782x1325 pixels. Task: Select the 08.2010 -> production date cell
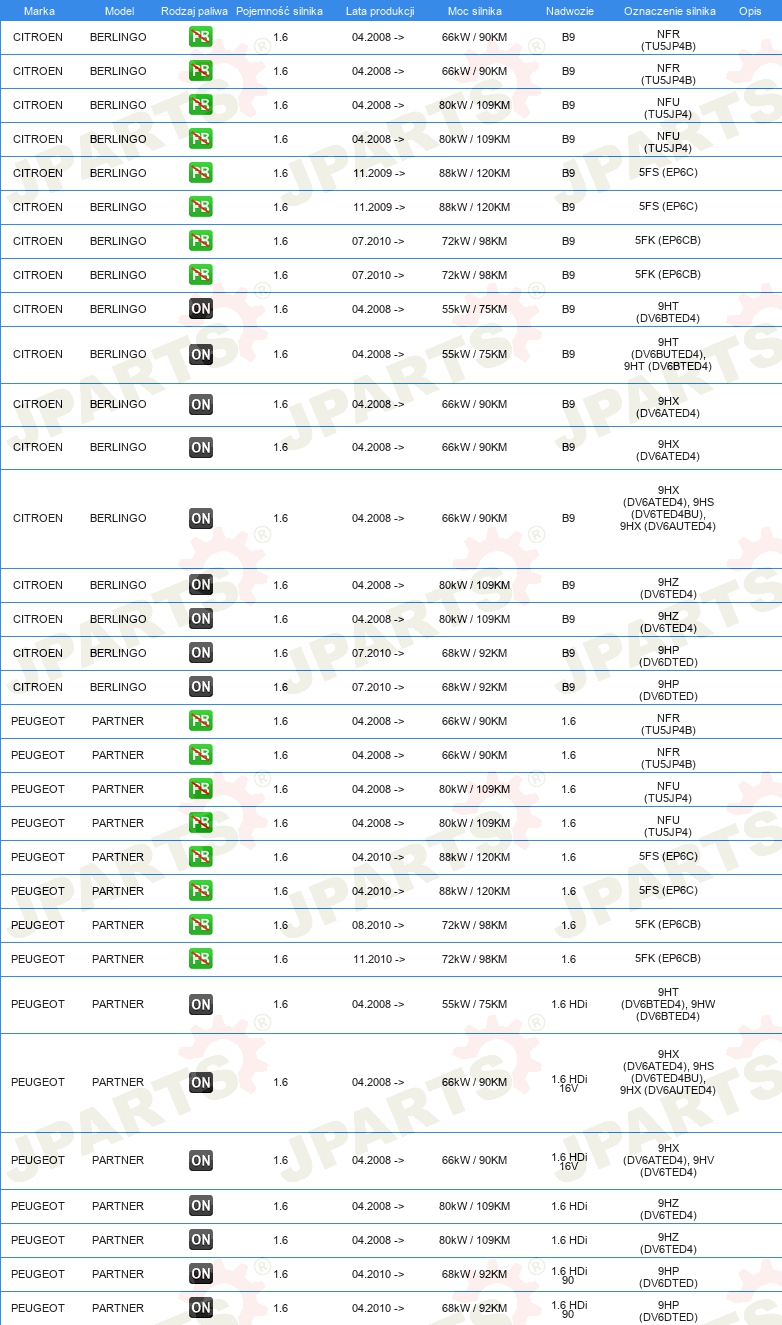point(378,925)
